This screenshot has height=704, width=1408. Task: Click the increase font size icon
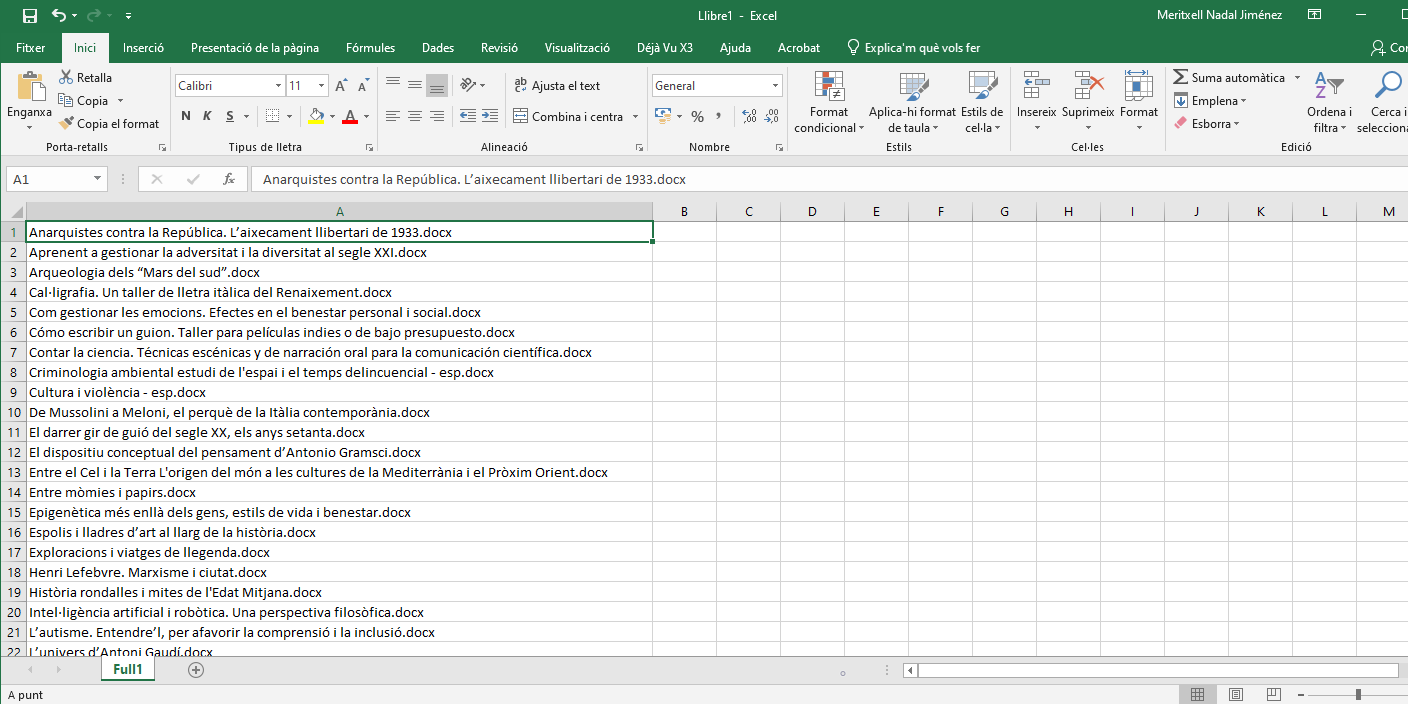341,86
